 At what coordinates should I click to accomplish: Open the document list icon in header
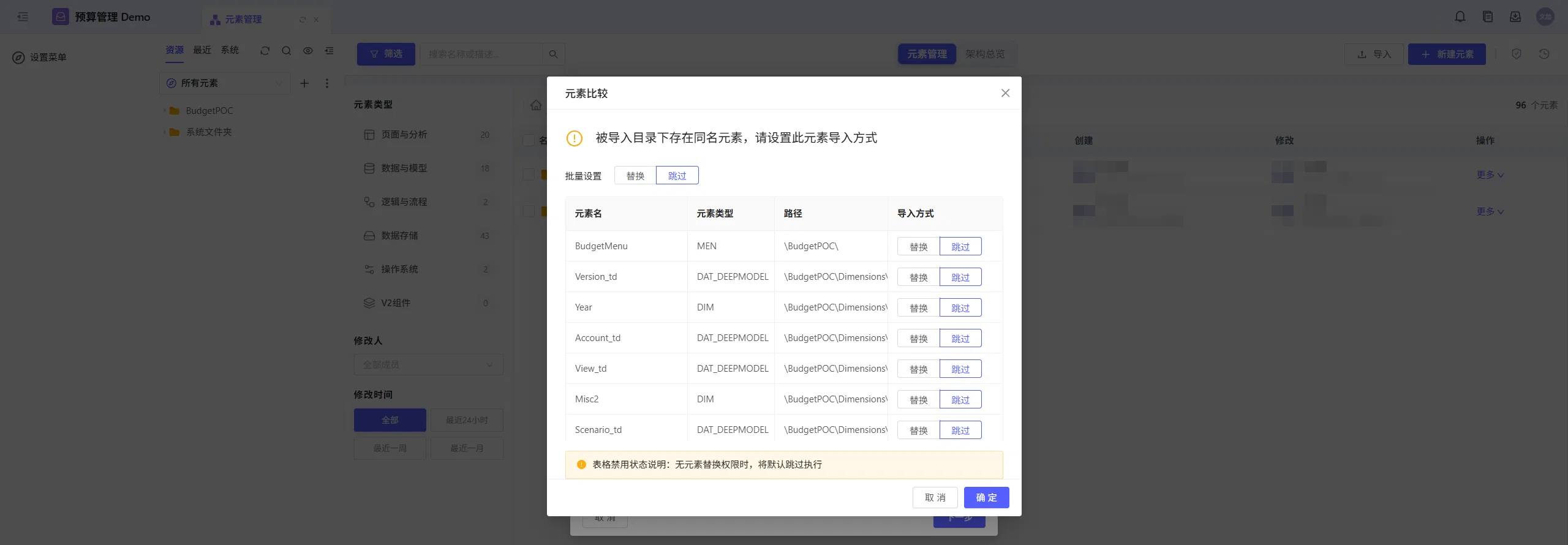1488,17
